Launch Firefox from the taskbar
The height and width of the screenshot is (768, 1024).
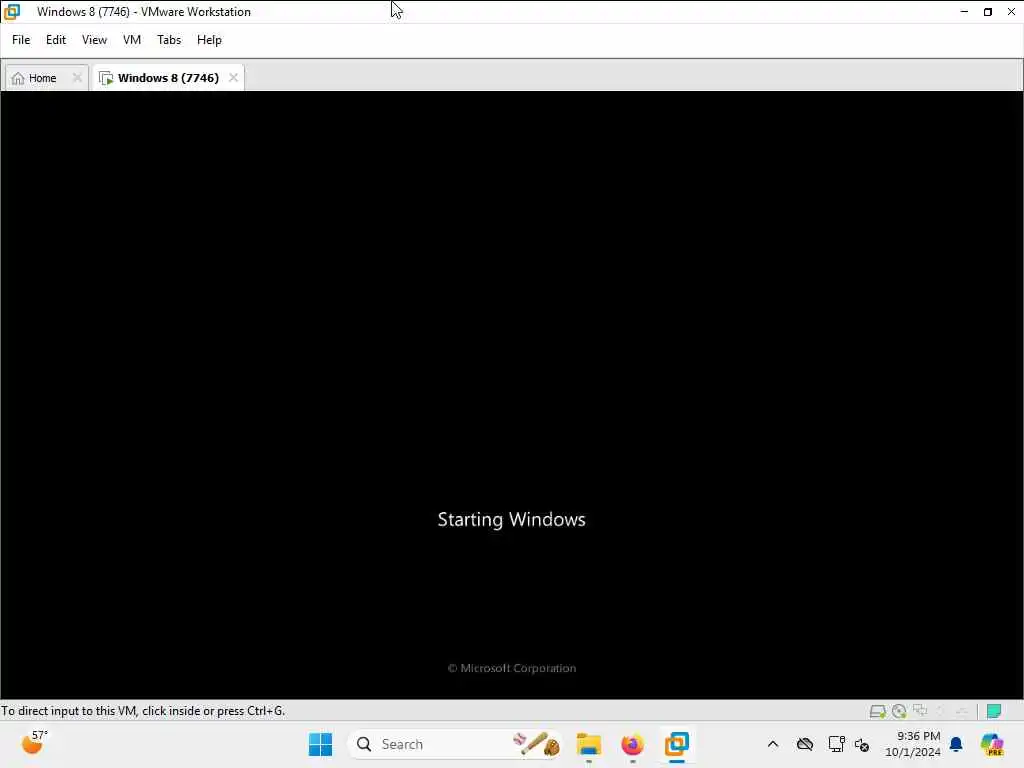point(632,744)
